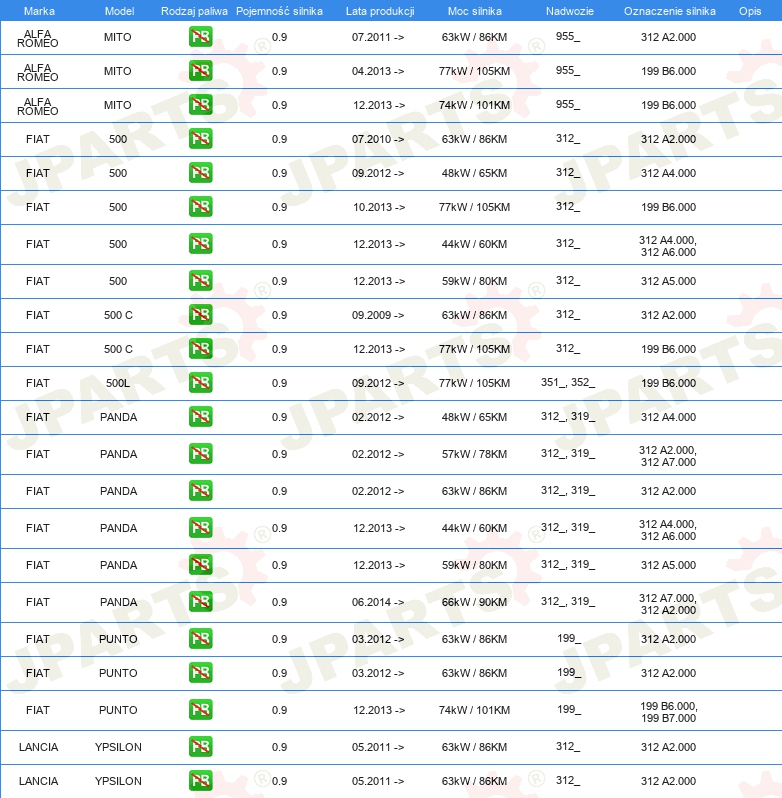Click the Pojemność silnika column header
Image resolution: width=782 pixels, height=798 pixels.
coord(279,11)
